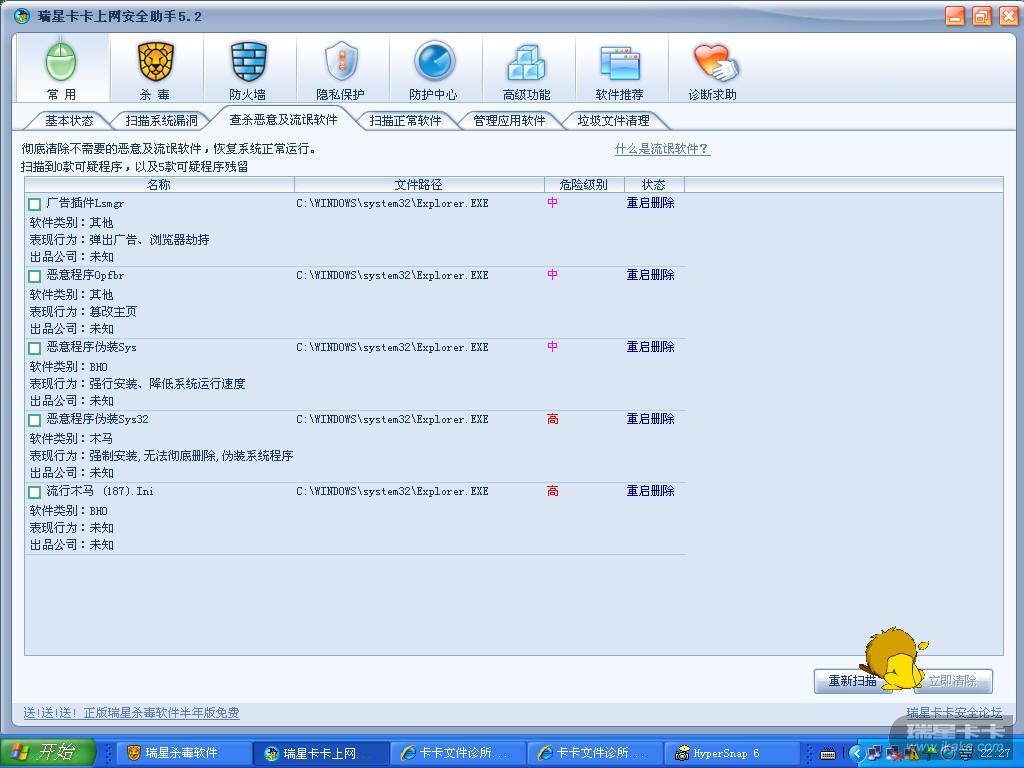Viewport: 1024px width, 768px height.
Task: Click the 立即清除 clean now button
Action: pyautogui.click(x=953, y=681)
